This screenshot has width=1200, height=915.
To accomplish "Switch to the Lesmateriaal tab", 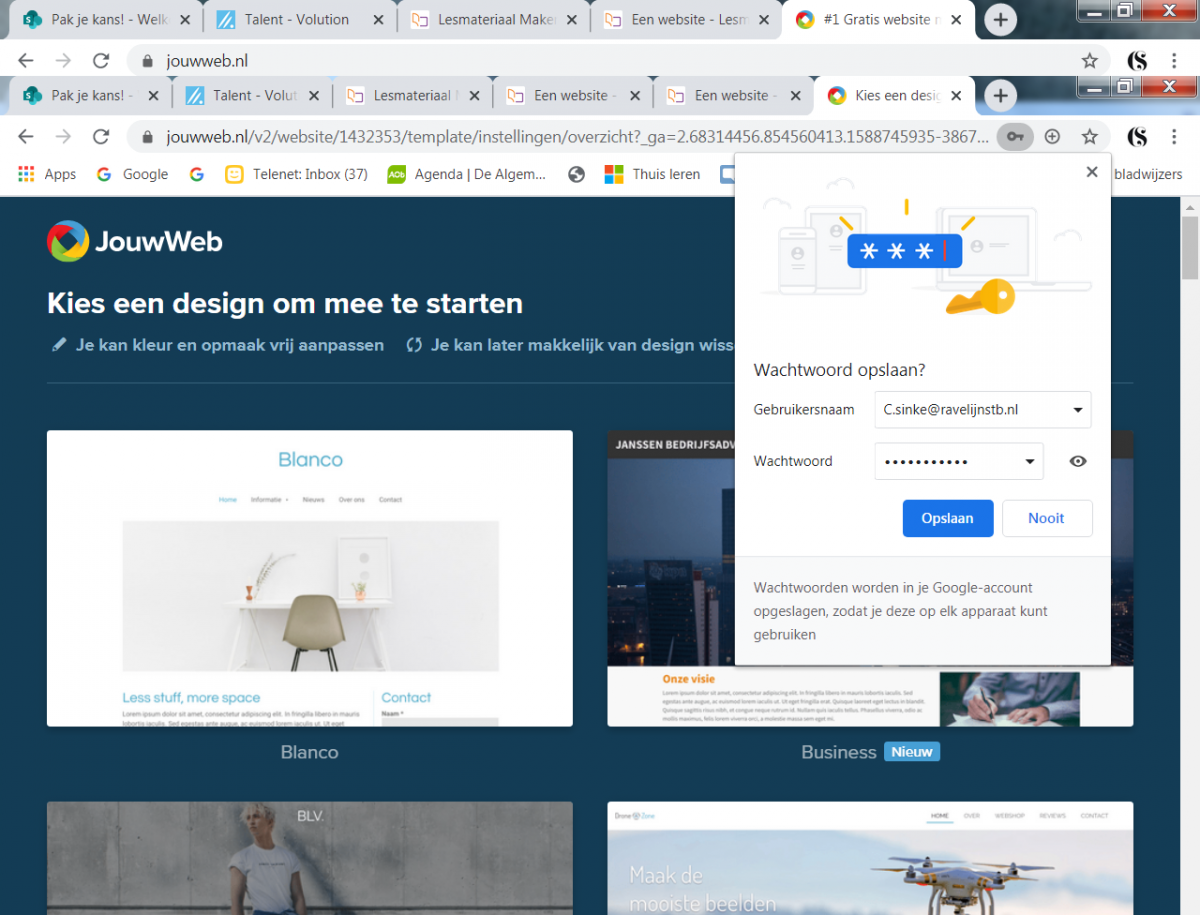I will [x=410, y=96].
